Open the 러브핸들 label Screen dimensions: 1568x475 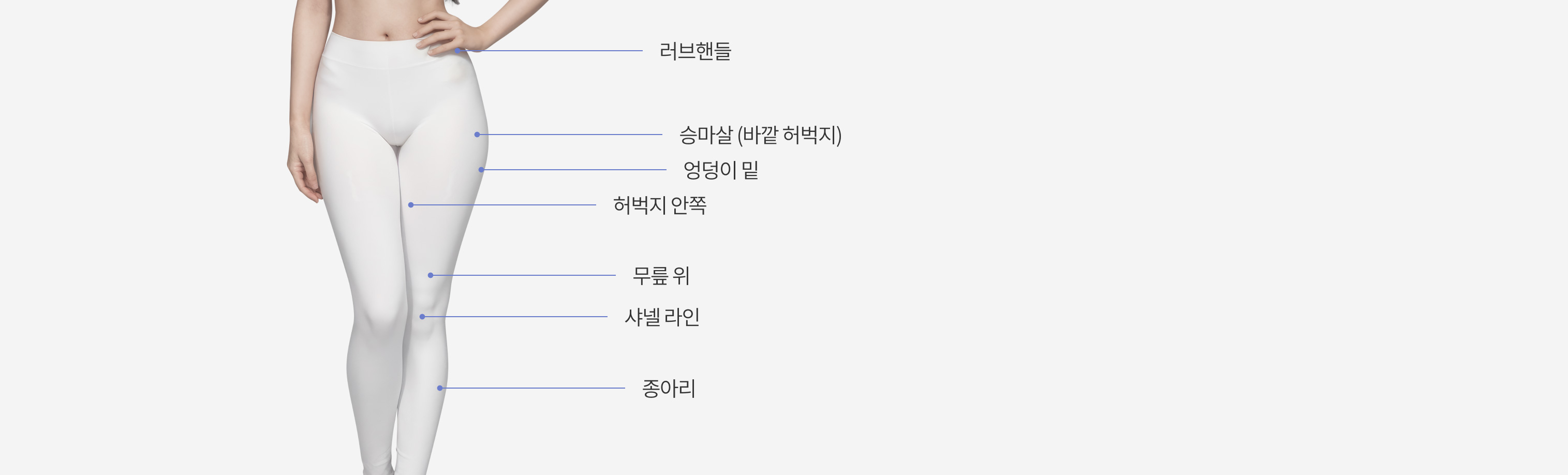(x=695, y=51)
